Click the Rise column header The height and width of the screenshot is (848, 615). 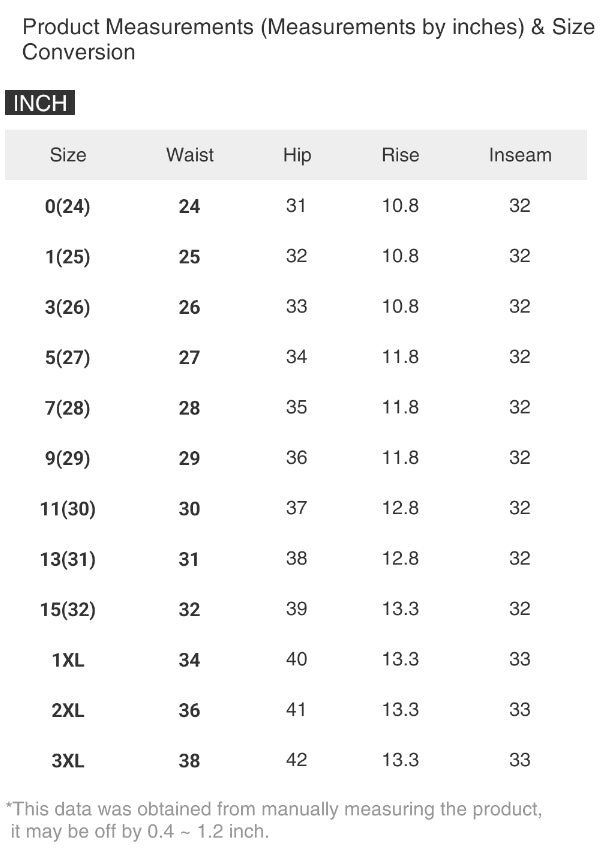point(400,155)
